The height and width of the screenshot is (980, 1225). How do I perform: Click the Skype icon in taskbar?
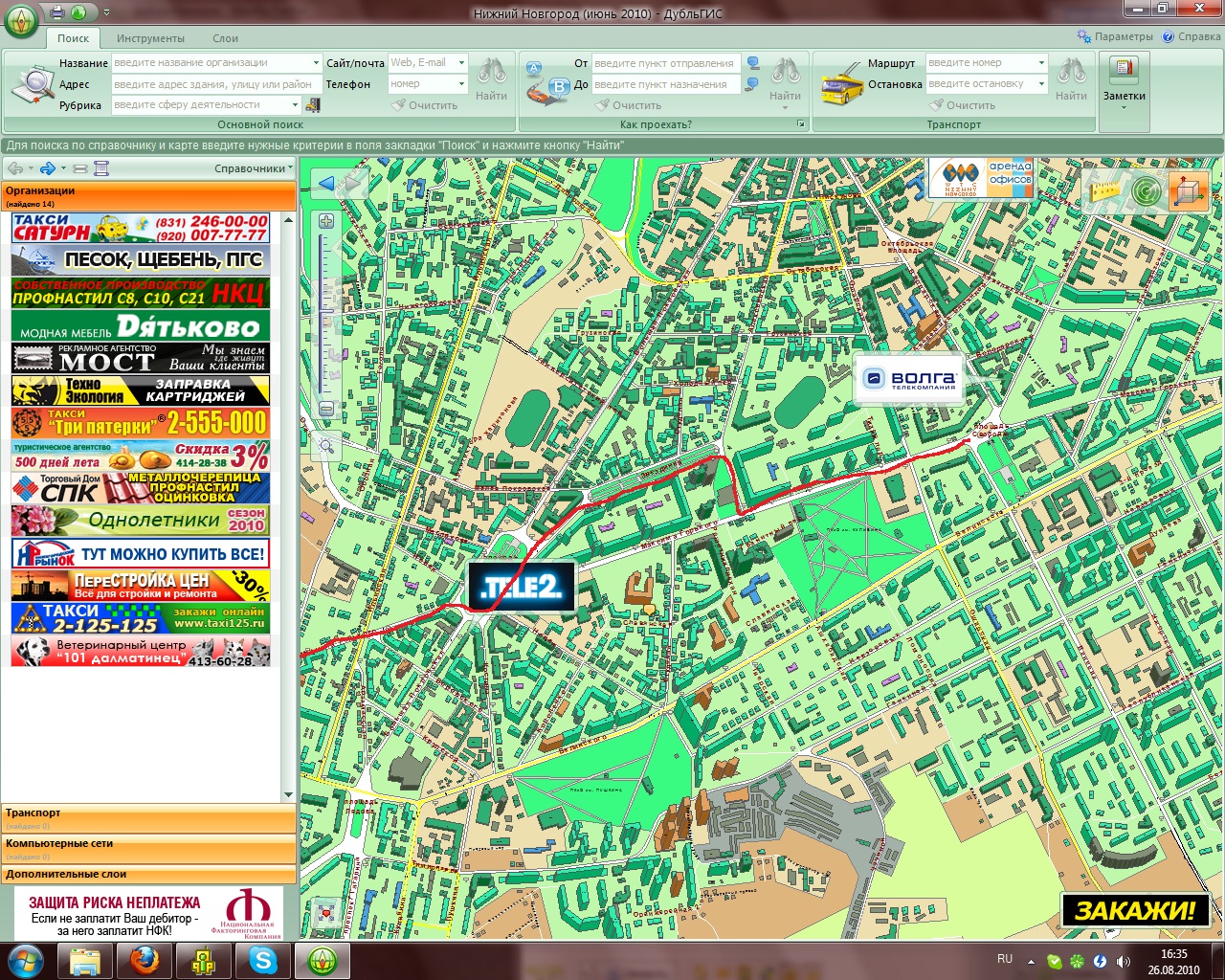(262, 960)
